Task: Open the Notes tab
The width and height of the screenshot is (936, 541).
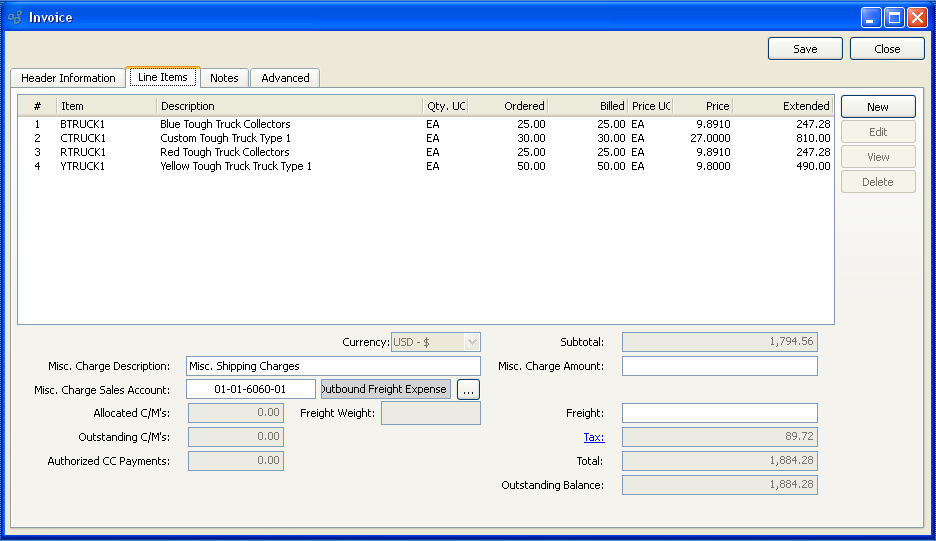Action: pos(224,78)
